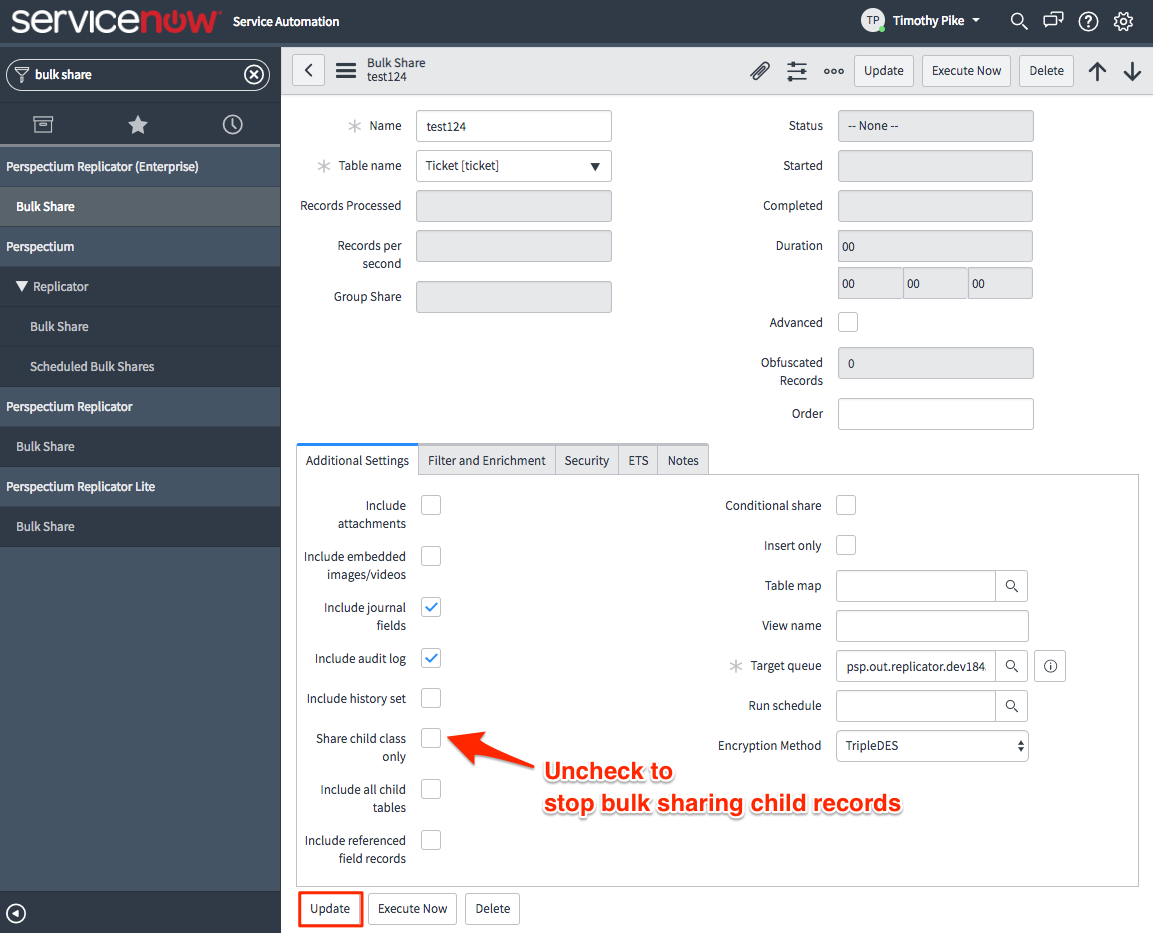Click Update button in header
This screenshot has width=1153, height=933.
(884, 71)
